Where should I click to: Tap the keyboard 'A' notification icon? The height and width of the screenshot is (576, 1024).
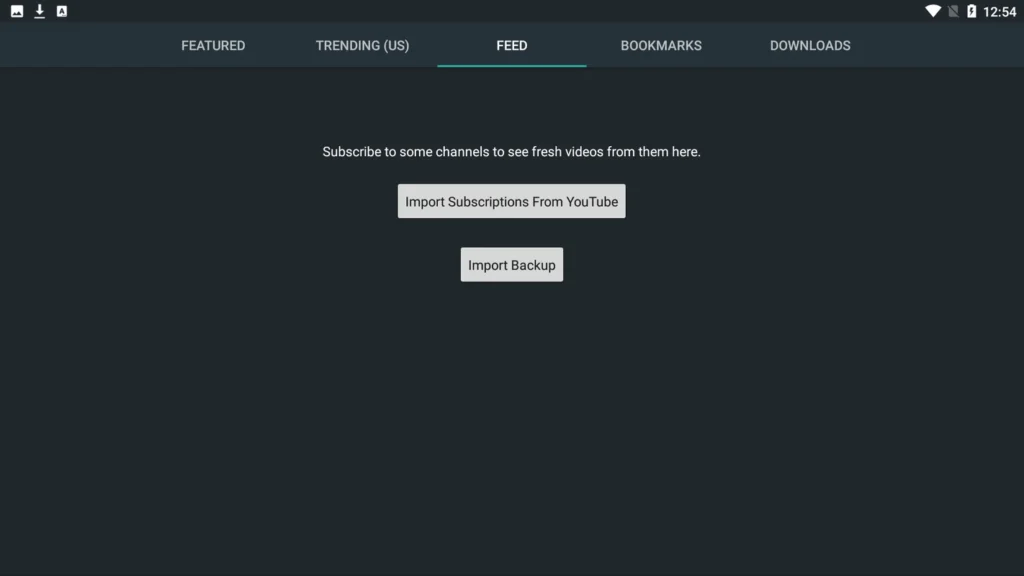61,11
